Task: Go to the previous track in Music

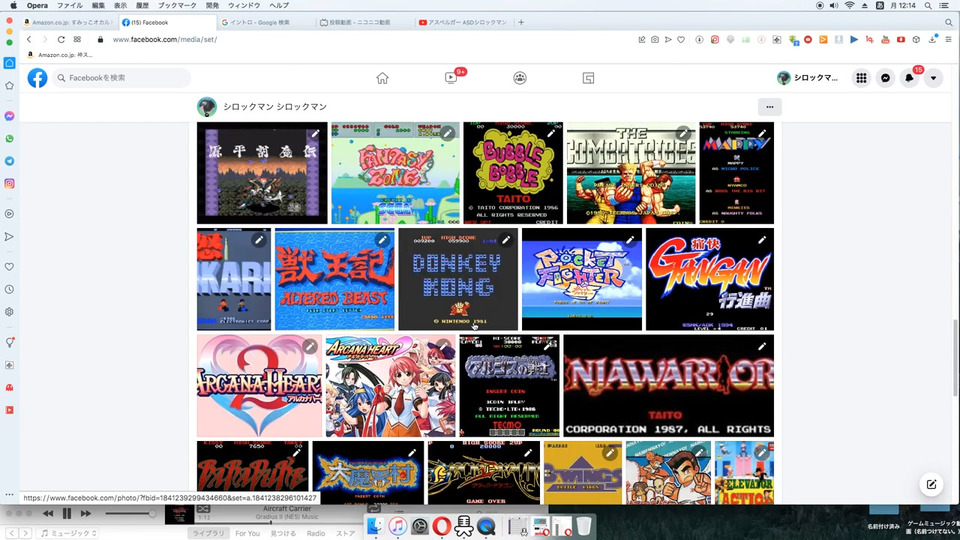Action: point(48,514)
